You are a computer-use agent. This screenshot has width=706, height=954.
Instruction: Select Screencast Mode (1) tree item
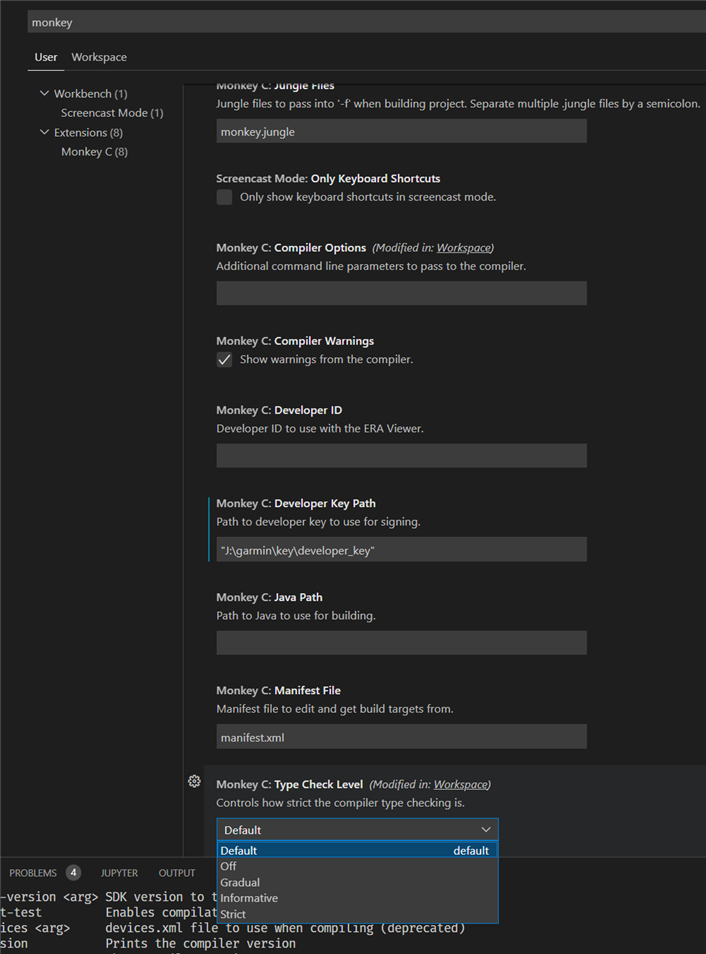[112, 113]
